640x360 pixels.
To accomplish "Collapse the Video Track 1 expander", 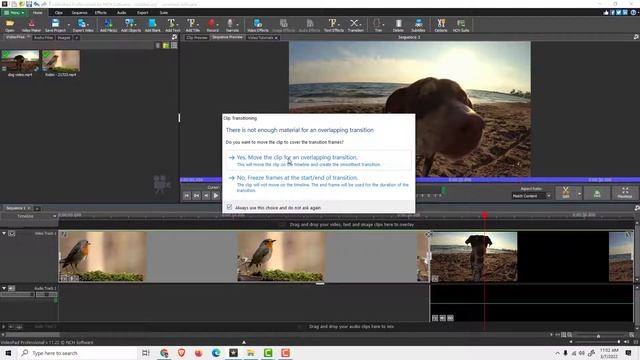I will [4, 233].
